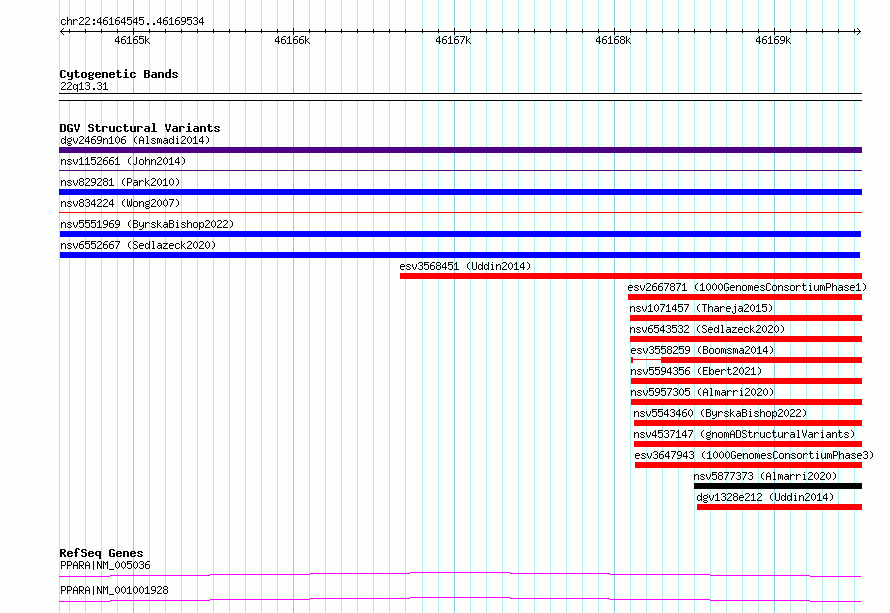This screenshot has width=890, height=613.
Task: Click the dark purple dgv2469n106 variant bar
Action: tap(460, 150)
